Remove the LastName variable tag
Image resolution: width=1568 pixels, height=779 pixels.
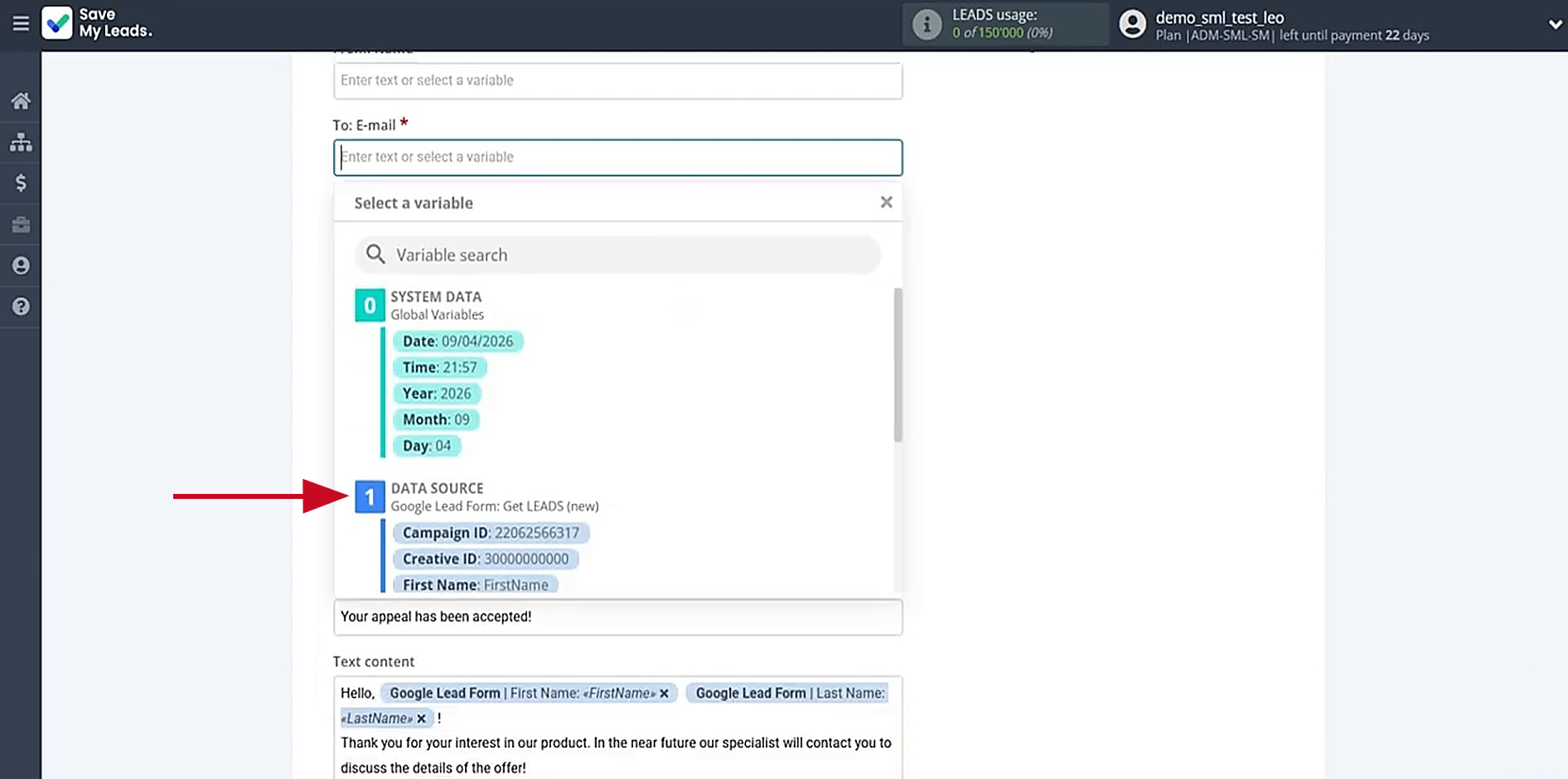click(x=421, y=719)
